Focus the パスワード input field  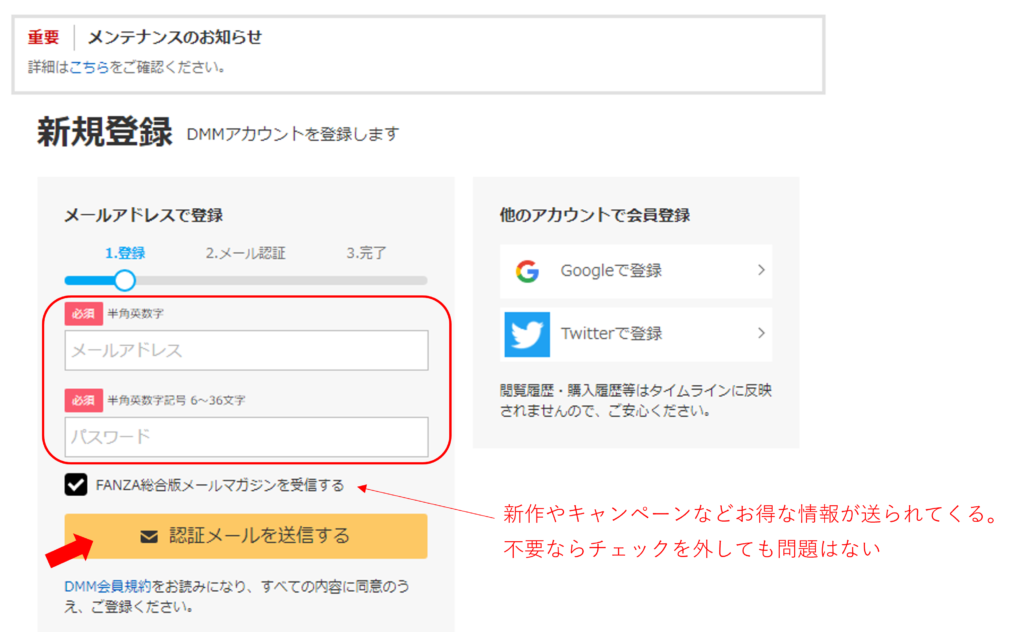(x=246, y=437)
